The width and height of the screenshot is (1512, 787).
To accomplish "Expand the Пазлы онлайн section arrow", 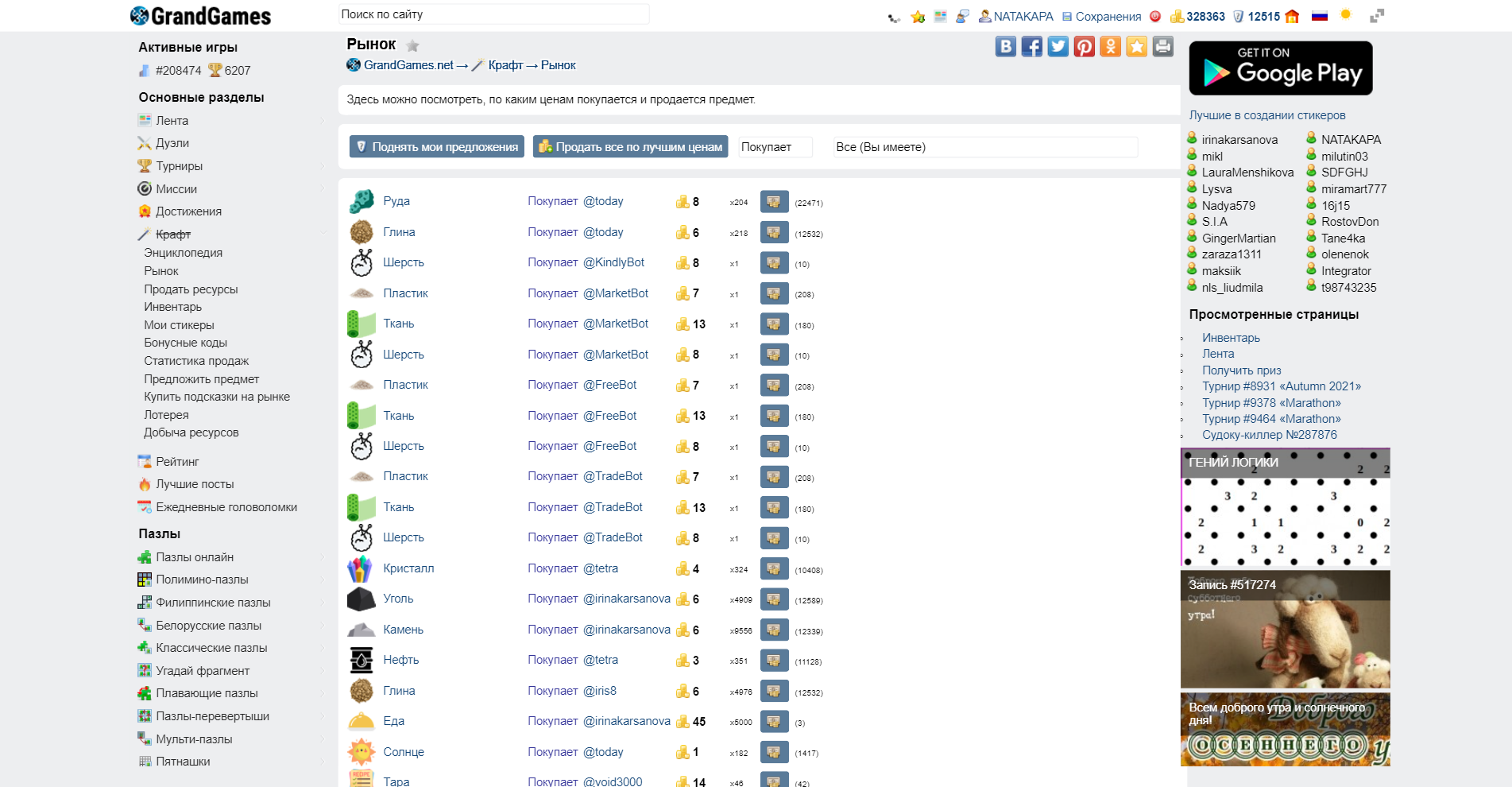I will click(x=323, y=557).
